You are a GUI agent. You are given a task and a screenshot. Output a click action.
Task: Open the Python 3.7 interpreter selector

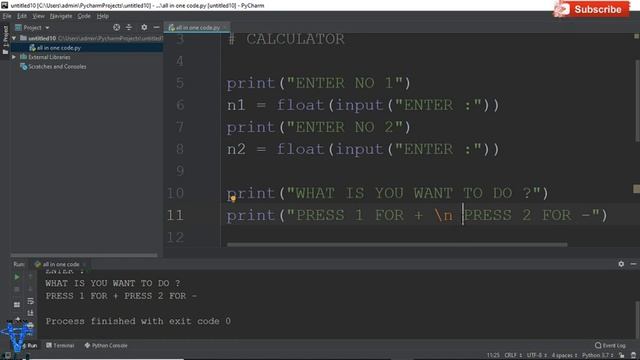pos(598,356)
